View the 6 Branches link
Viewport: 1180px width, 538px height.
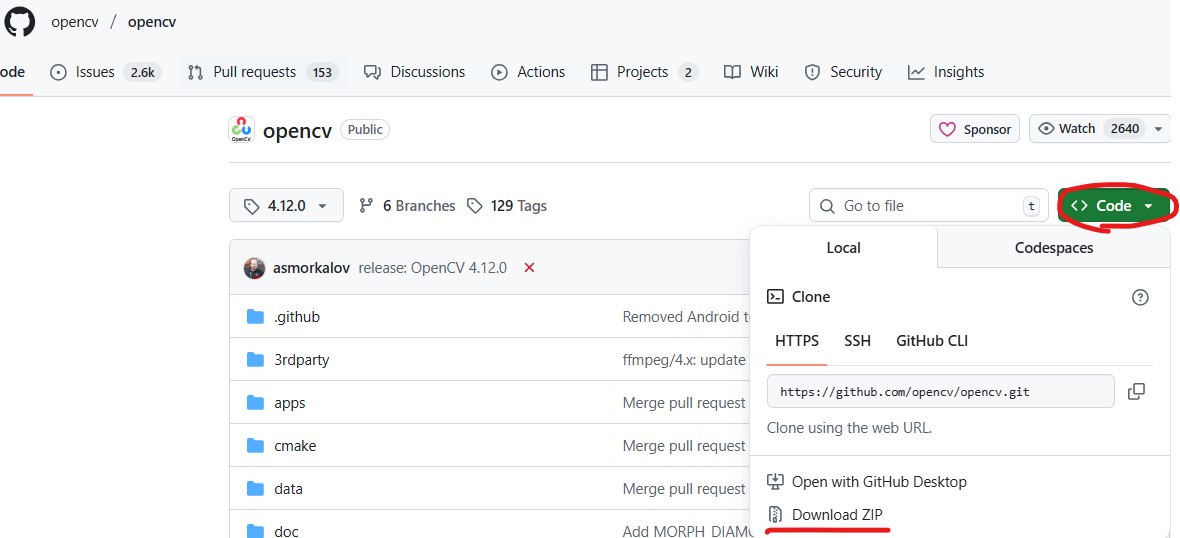click(x=407, y=205)
